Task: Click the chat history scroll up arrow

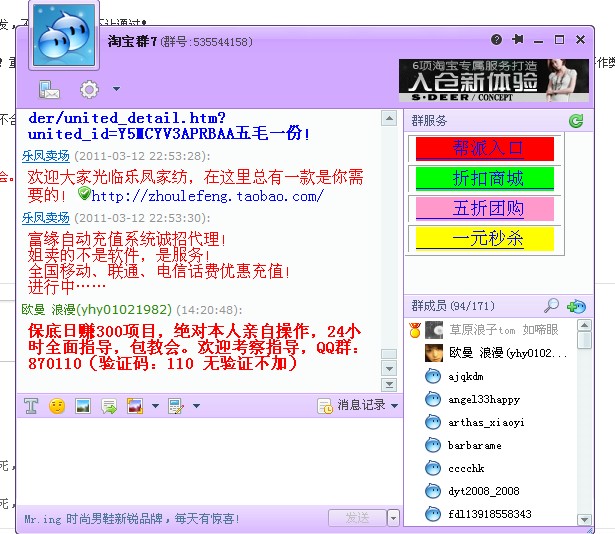Action: 389,118
